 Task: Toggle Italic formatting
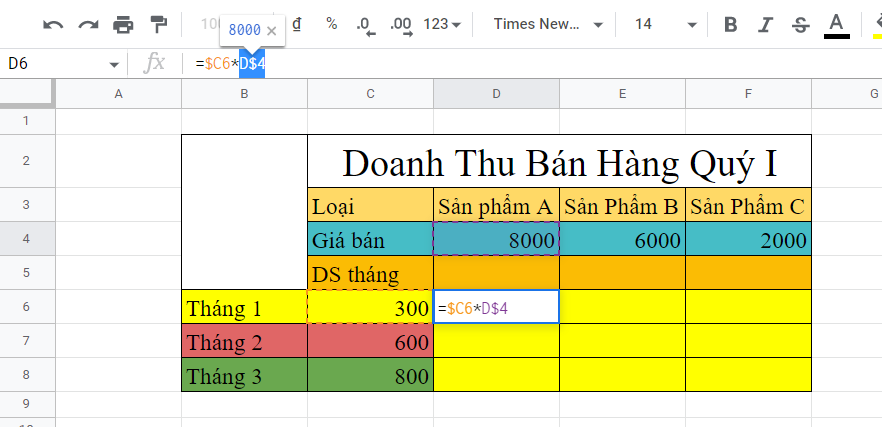pos(765,25)
